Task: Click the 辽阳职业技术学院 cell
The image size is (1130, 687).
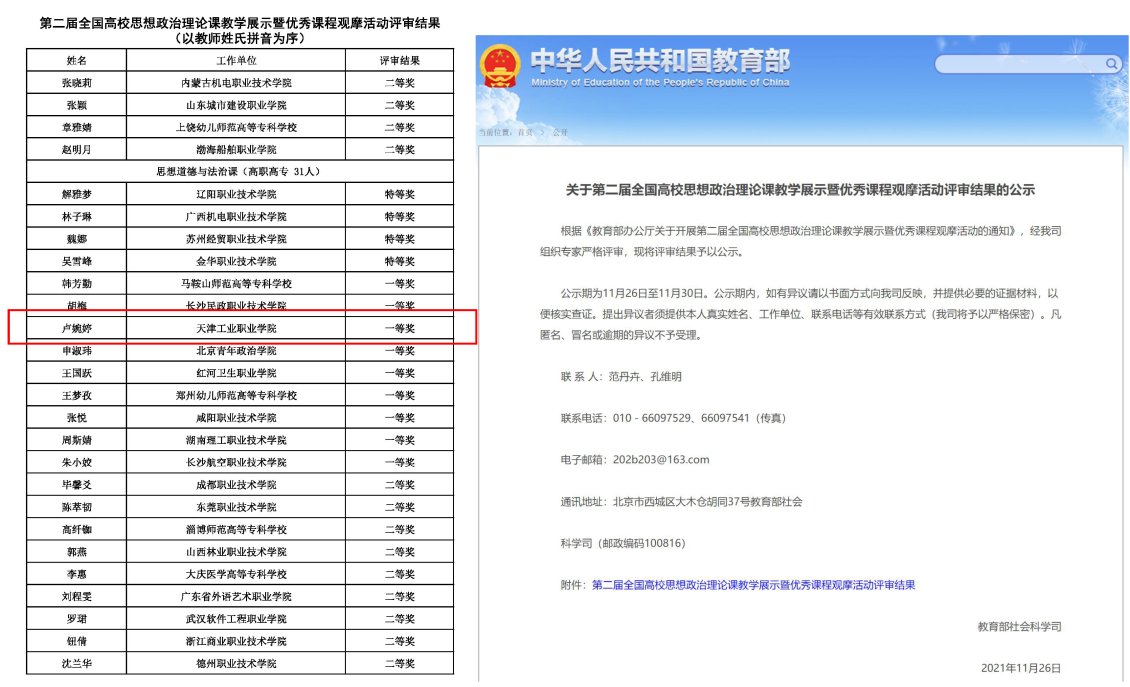Action: tap(236, 194)
